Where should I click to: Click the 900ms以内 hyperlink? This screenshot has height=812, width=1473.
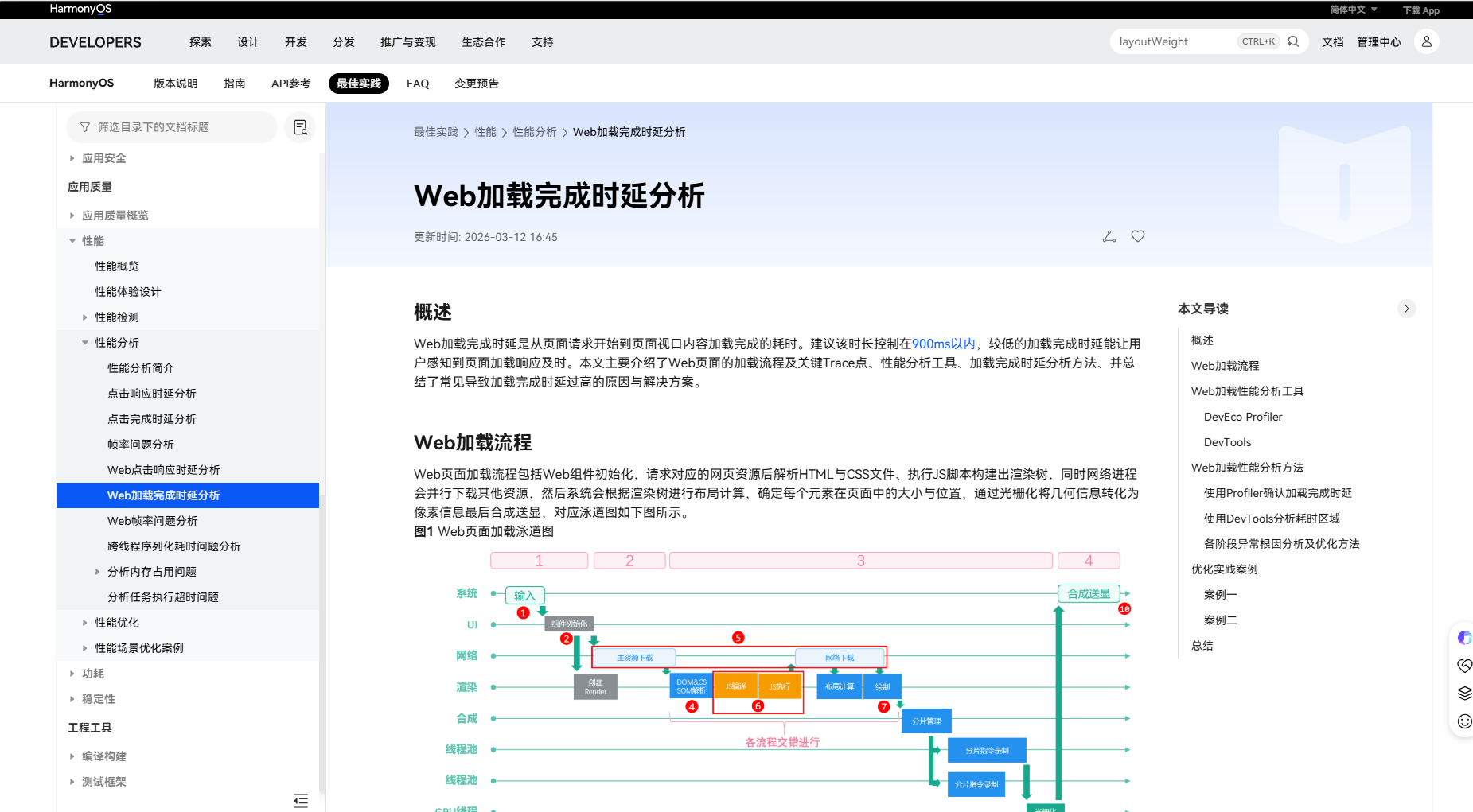[944, 344]
